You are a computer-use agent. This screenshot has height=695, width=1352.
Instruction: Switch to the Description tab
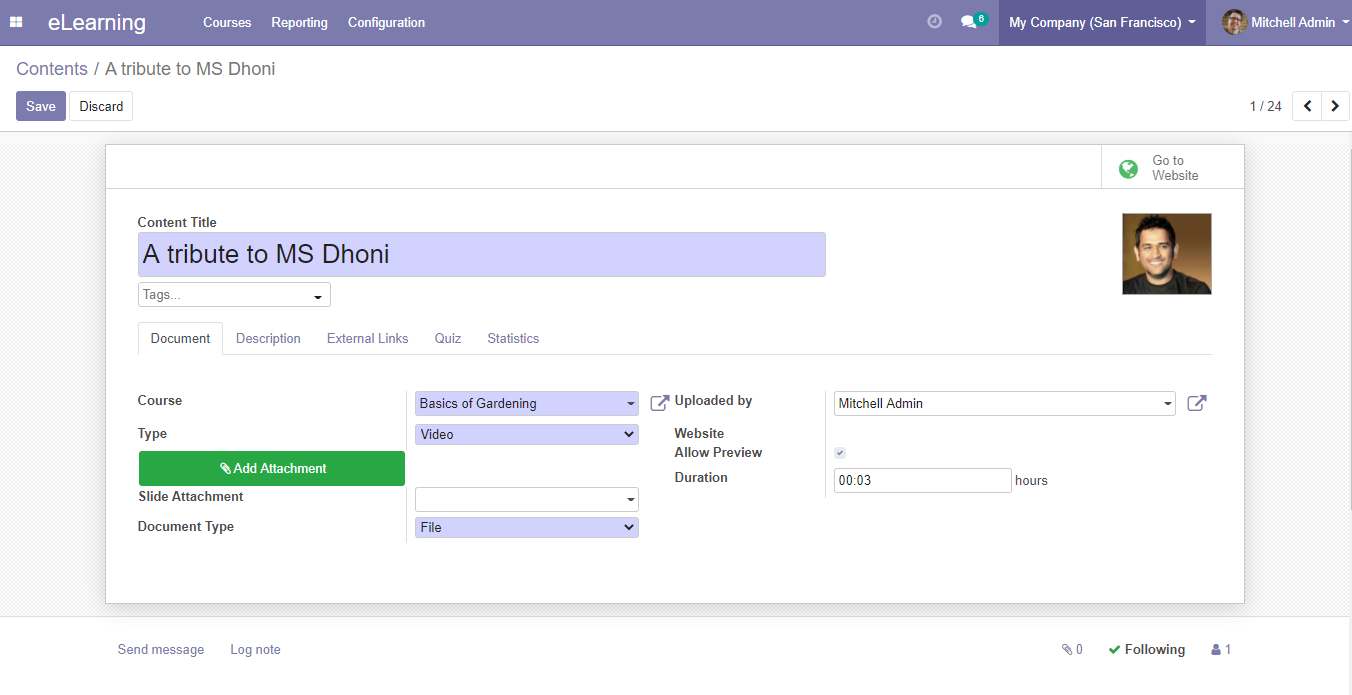[268, 339]
